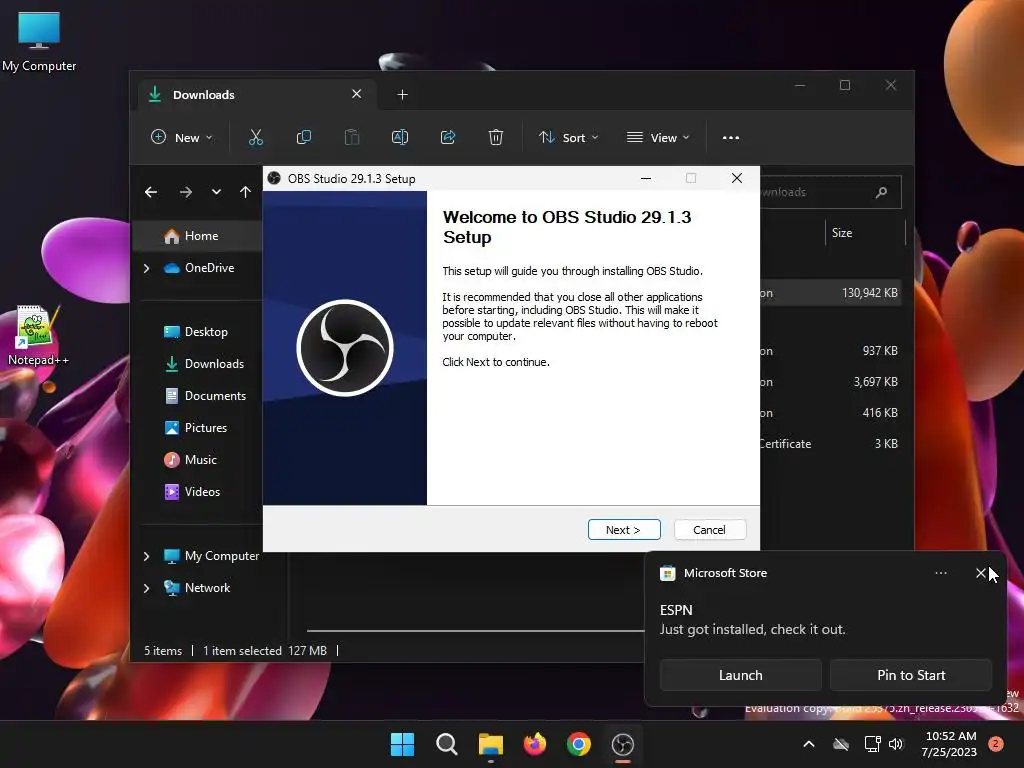Click the Downloads tab in Explorer

tap(256, 95)
